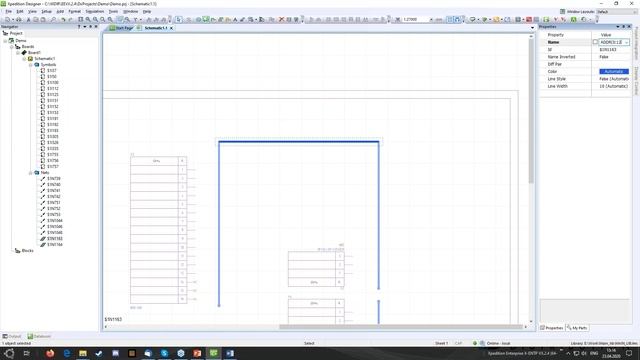Open the File menu
The height and width of the screenshot is (360, 640).
coord(8,11)
